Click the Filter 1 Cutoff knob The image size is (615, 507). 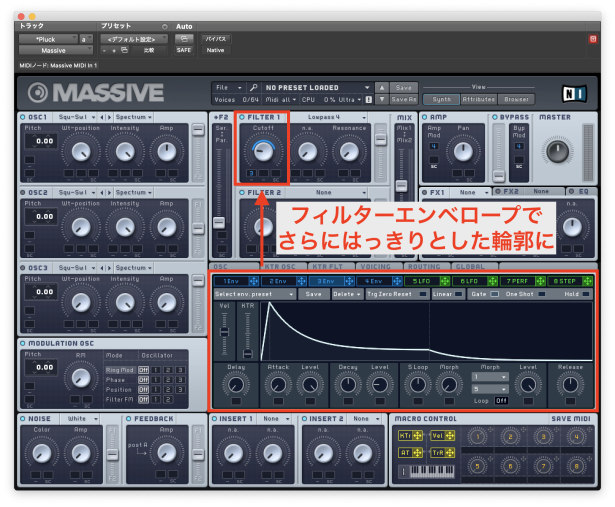click(263, 150)
